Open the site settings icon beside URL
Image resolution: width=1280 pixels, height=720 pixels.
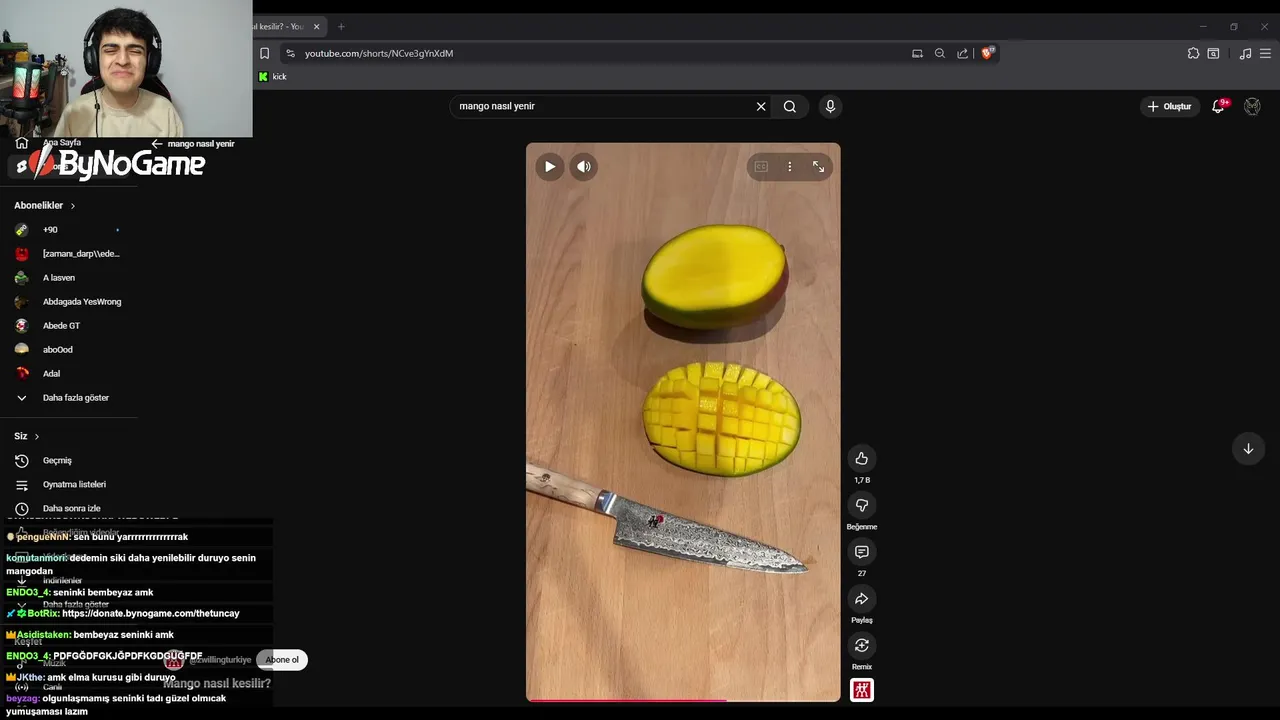290,53
